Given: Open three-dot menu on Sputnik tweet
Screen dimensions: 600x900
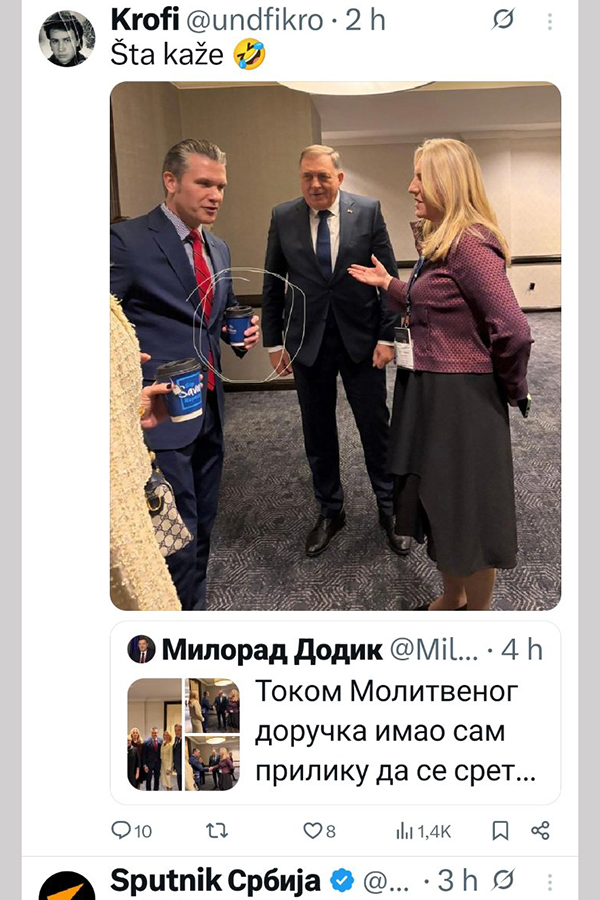Looking at the screenshot, I should pyautogui.click(x=549, y=881).
